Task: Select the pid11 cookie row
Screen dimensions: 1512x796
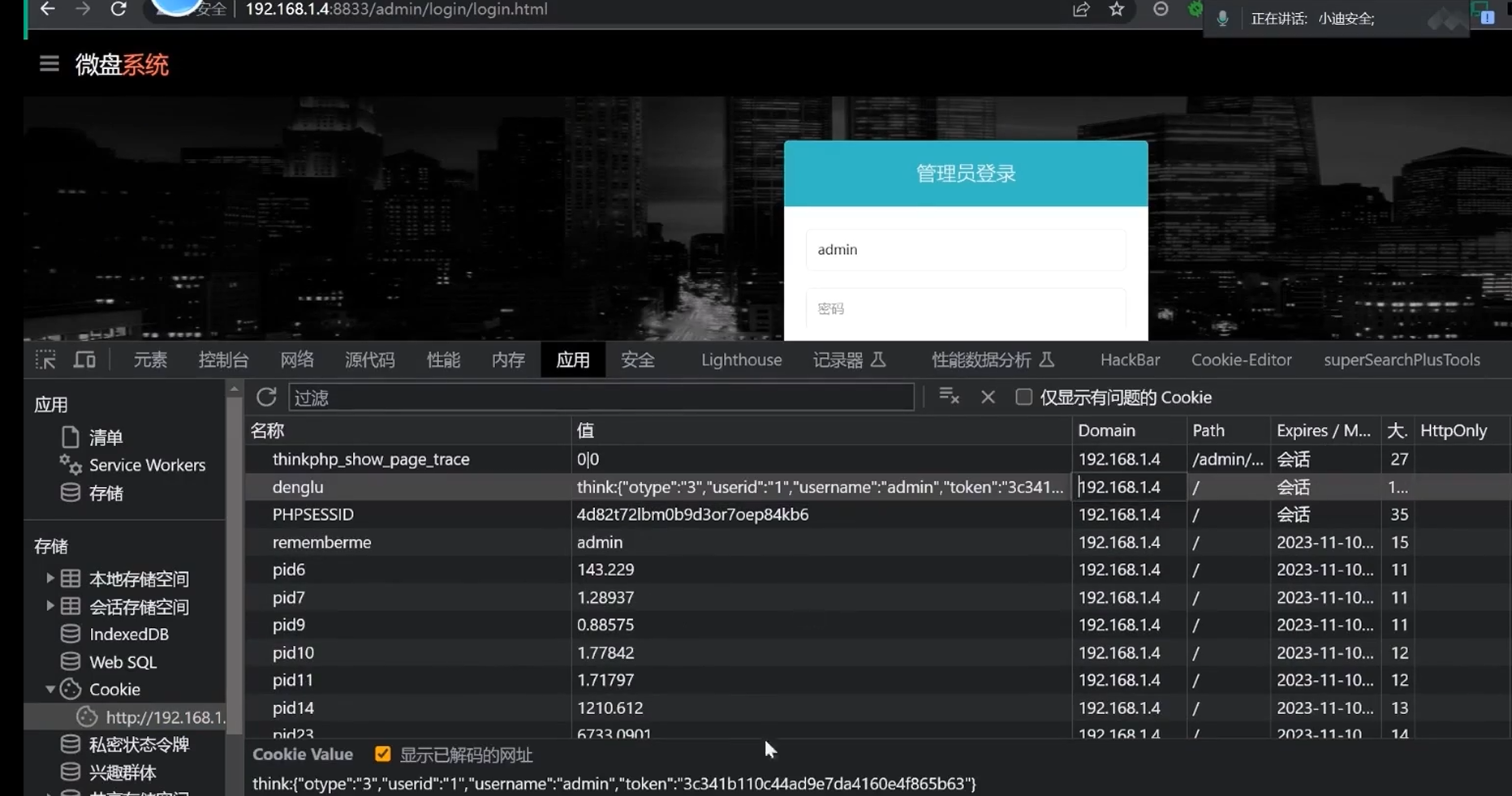Action: [877, 680]
